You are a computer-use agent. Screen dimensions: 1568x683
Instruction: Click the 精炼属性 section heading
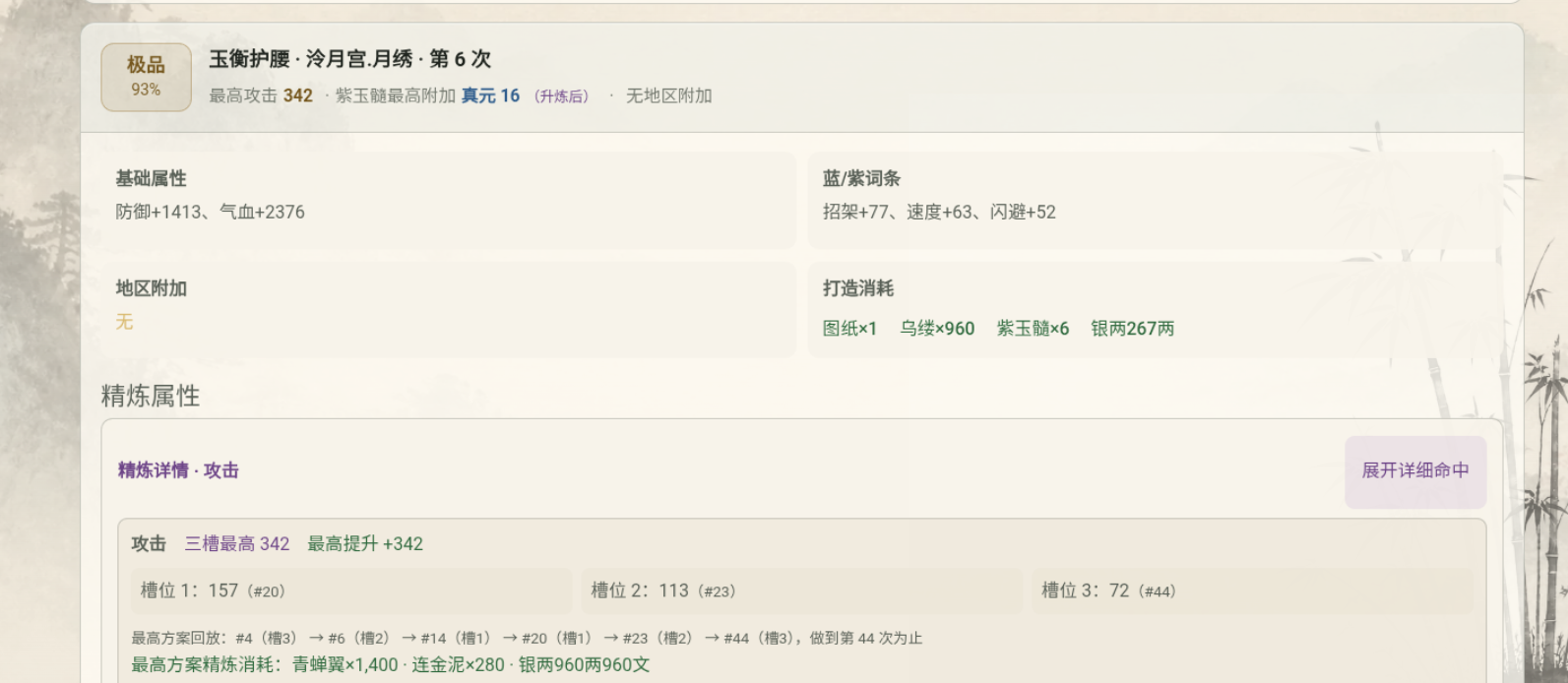[x=151, y=397]
